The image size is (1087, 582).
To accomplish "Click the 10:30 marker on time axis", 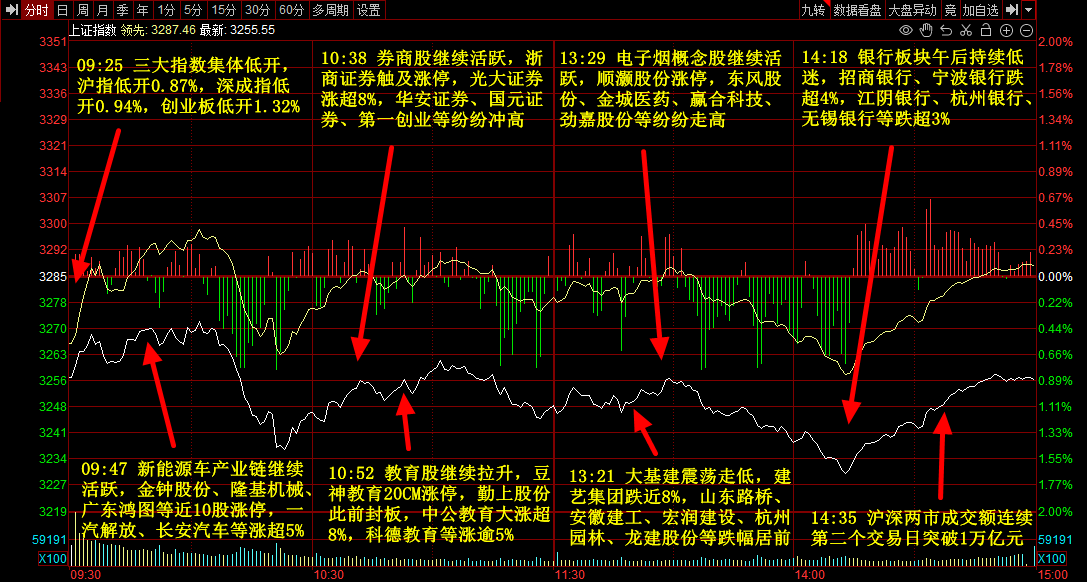I will 329,576.
